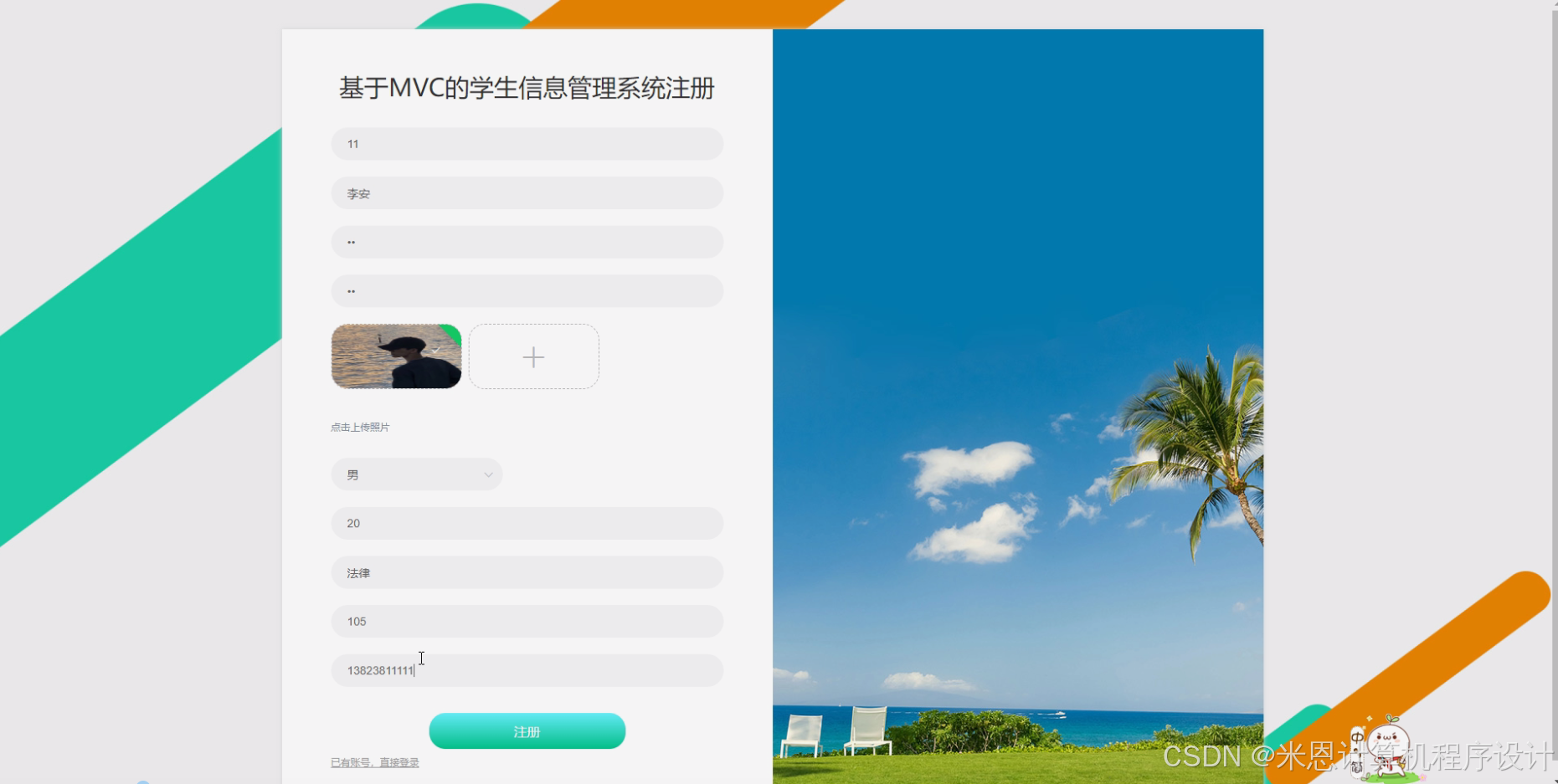
Task: Click the 已有账号，直接登录 login link
Action: click(374, 762)
